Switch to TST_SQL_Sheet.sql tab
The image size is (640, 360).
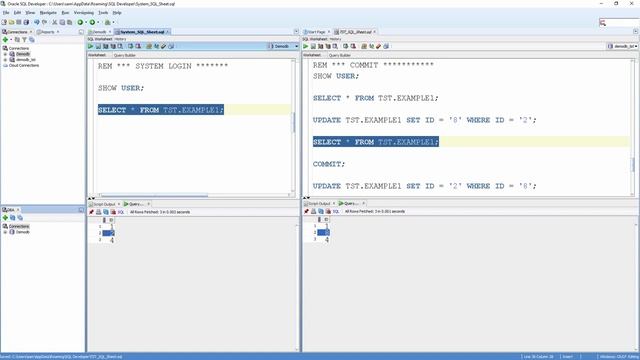tap(355, 32)
